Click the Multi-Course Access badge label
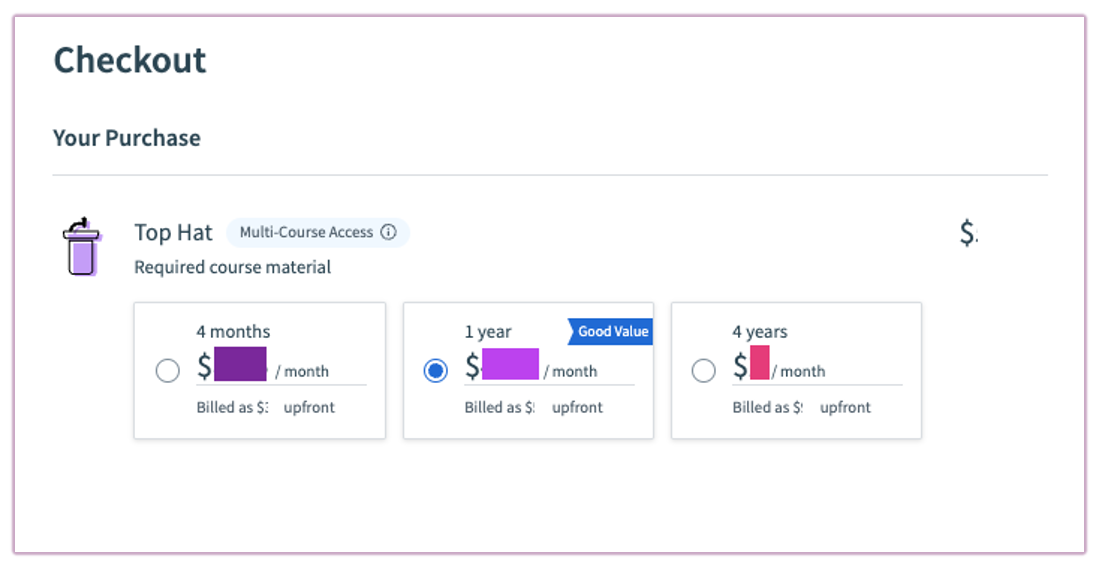 click(306, 232)
